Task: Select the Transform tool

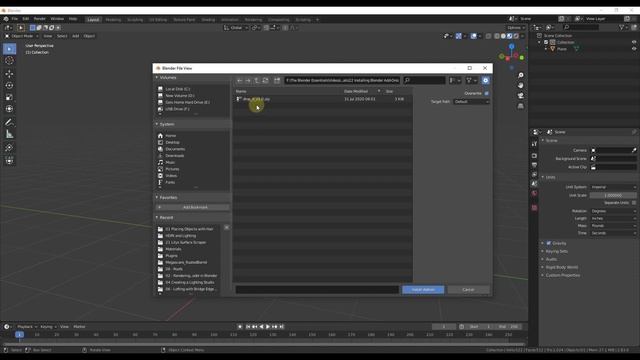Action: (9, 109)
